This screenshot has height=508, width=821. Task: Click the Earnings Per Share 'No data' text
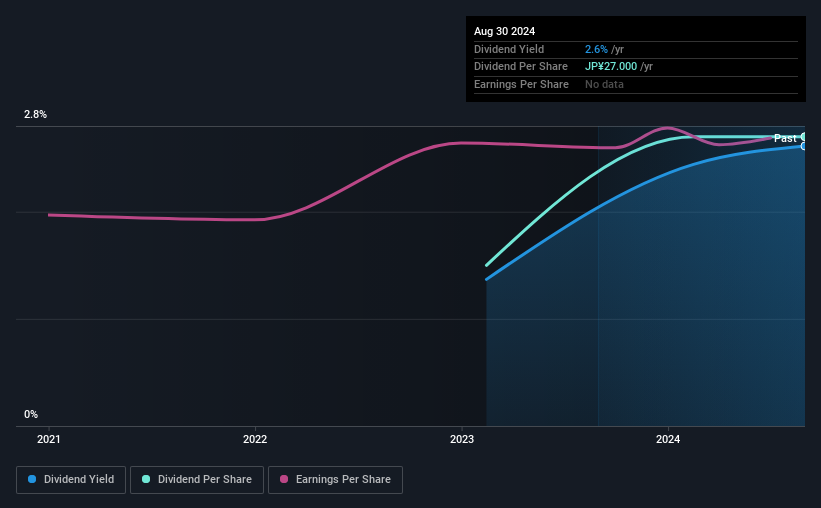(604, 84)
